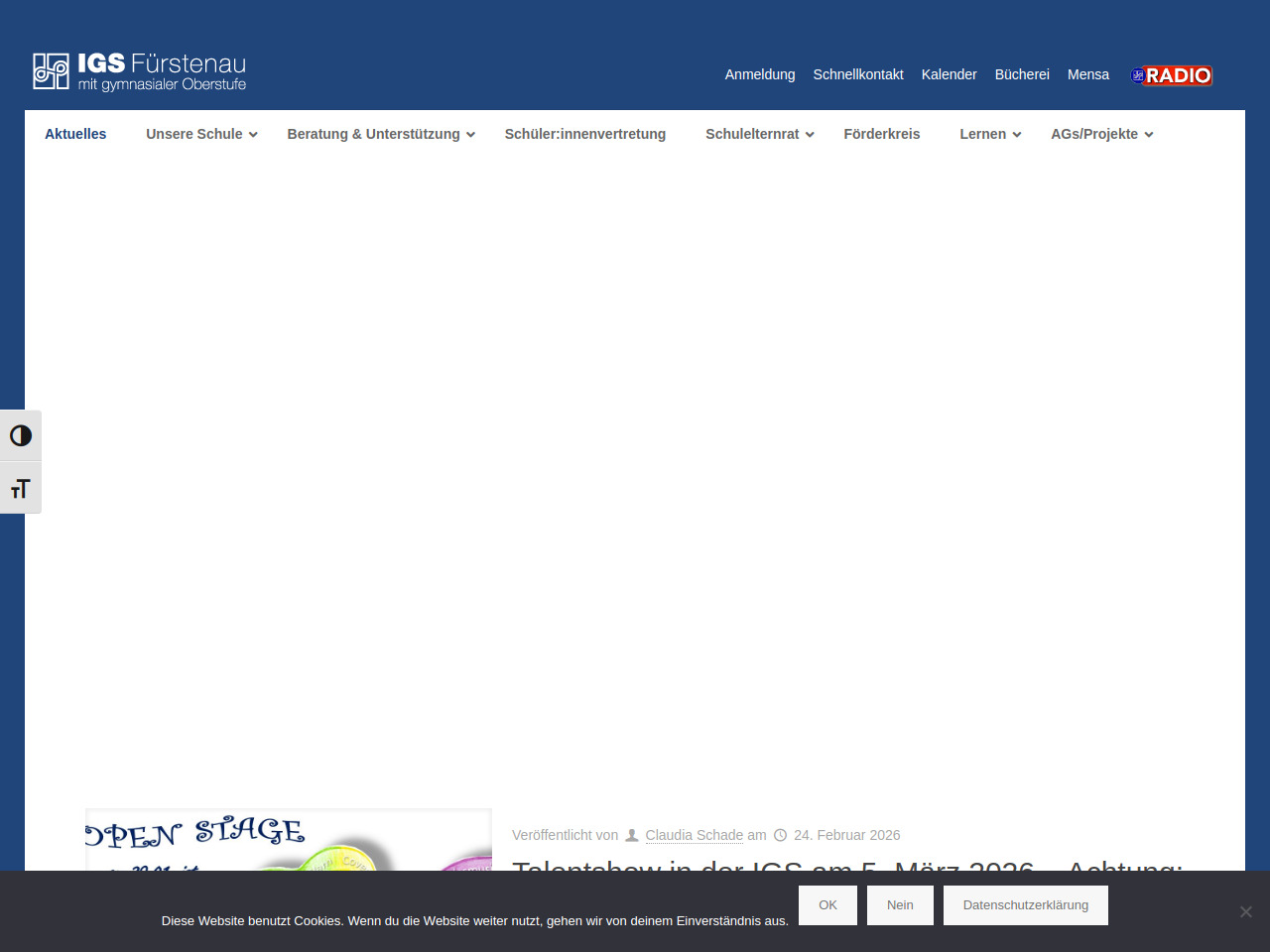Toggle larger font size
This screenshot has width=1270, height=952.
point(21,489)
